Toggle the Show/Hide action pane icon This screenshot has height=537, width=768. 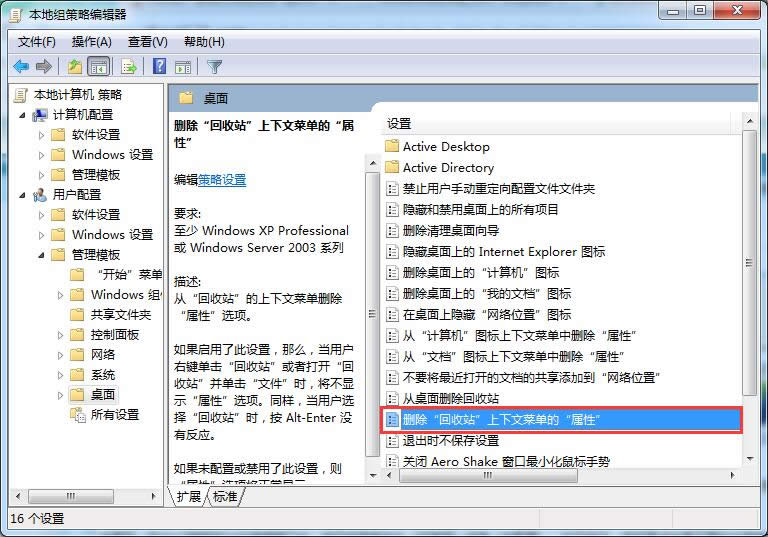pyautogui.click(x=183, y=67)
